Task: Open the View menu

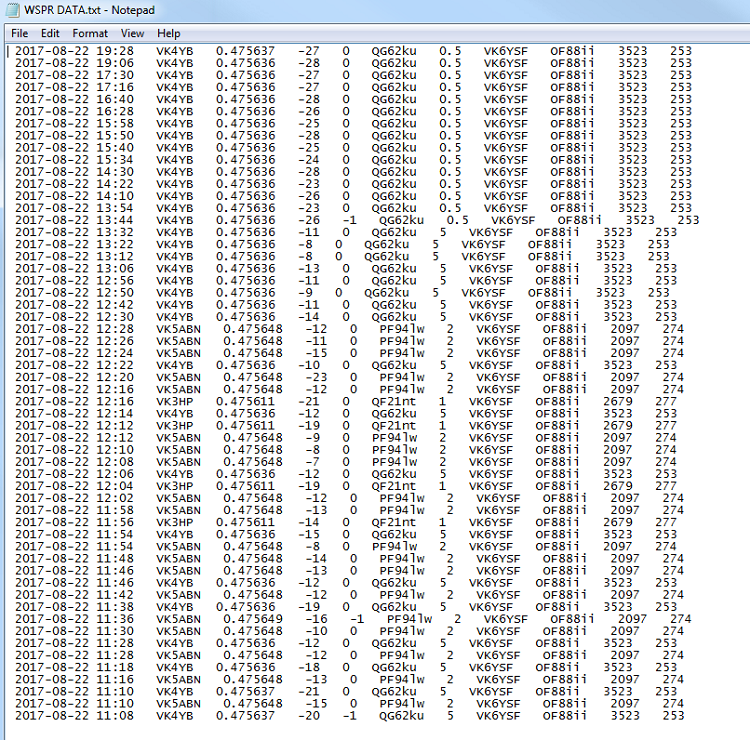Action: 132,33
